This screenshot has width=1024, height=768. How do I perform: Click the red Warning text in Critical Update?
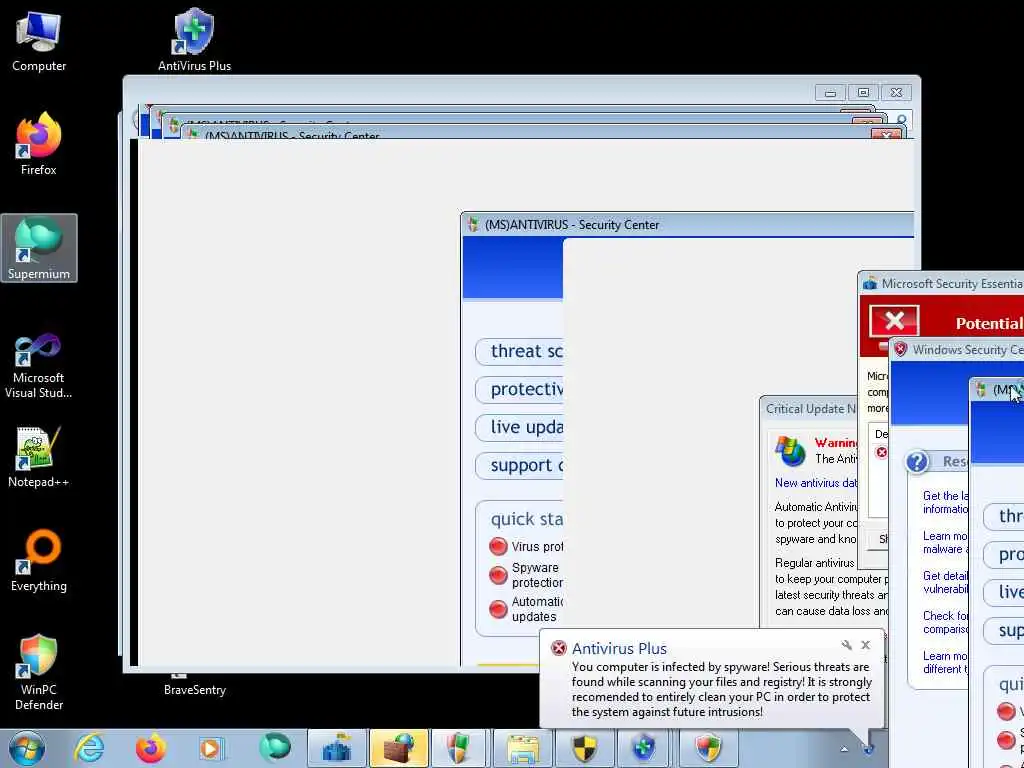click(x=836, y=443)
